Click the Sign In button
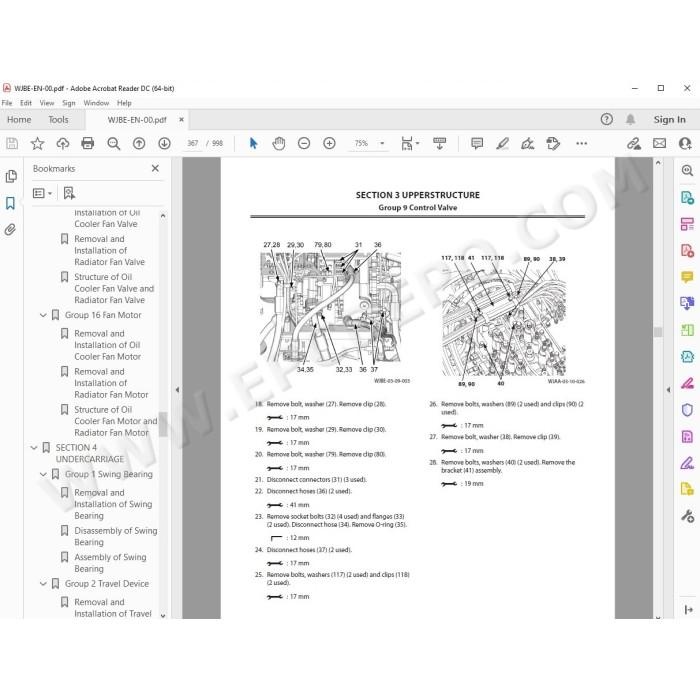The height and width of the screenshot is (700, 700). pos(669,120)
